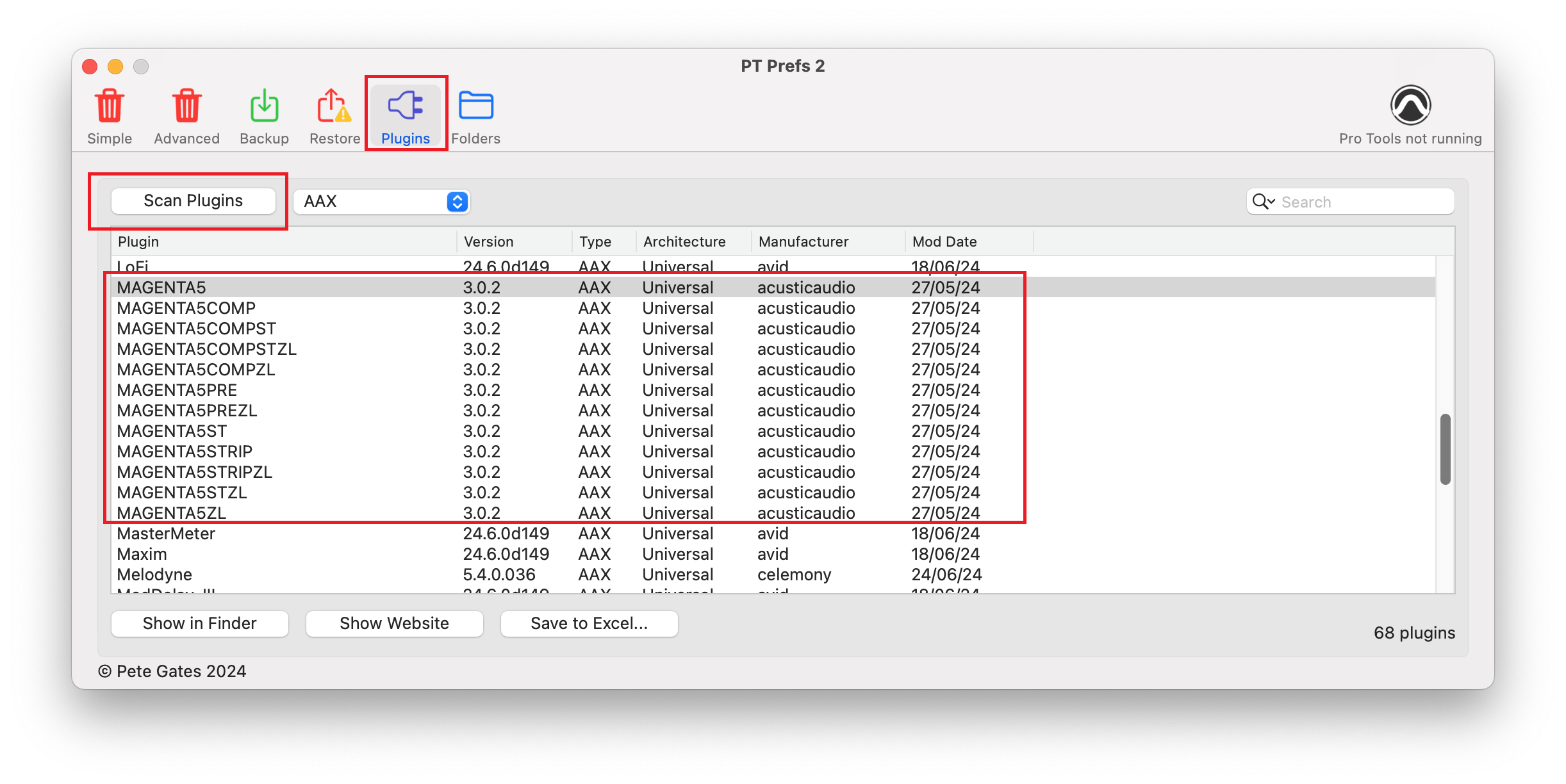Sort by the Plugin column header
The width and height of the screenshot is (1566, 784).
tap(138, 241)
